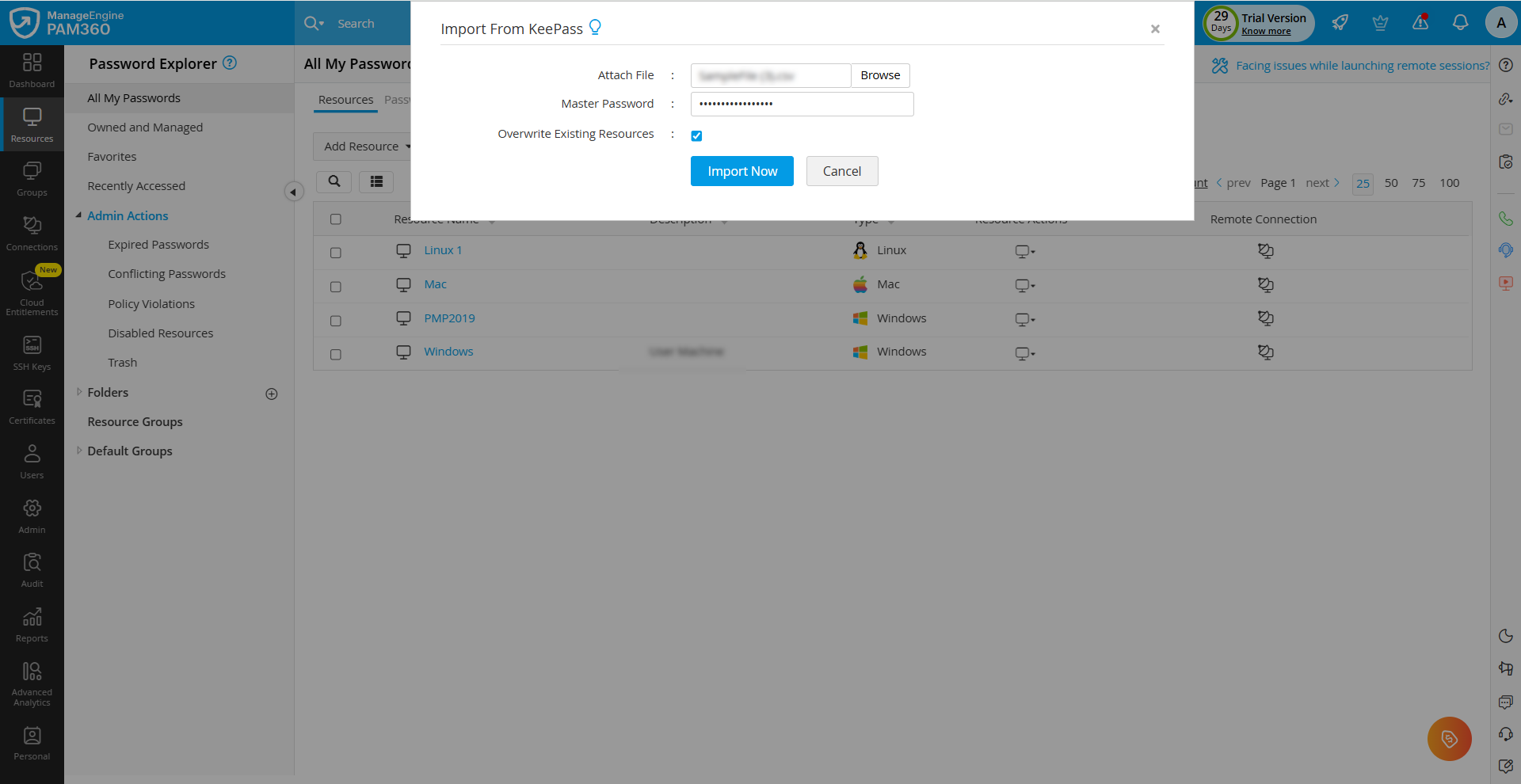Click the search magnifier button in toolbar
The image size is (1521, 784).
tap(334, 181)
